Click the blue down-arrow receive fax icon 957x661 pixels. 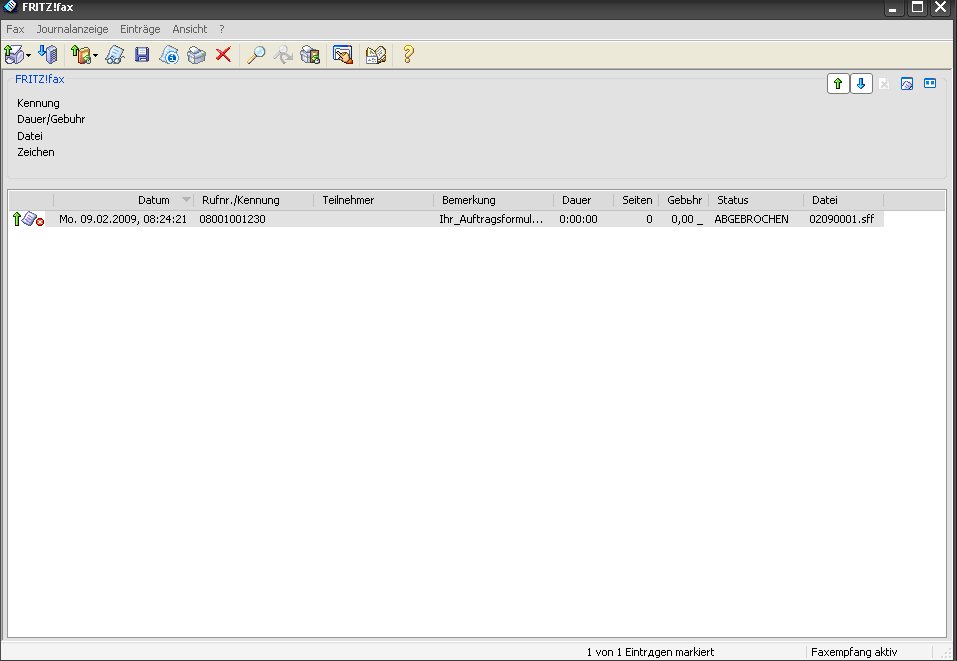[48, 55]
